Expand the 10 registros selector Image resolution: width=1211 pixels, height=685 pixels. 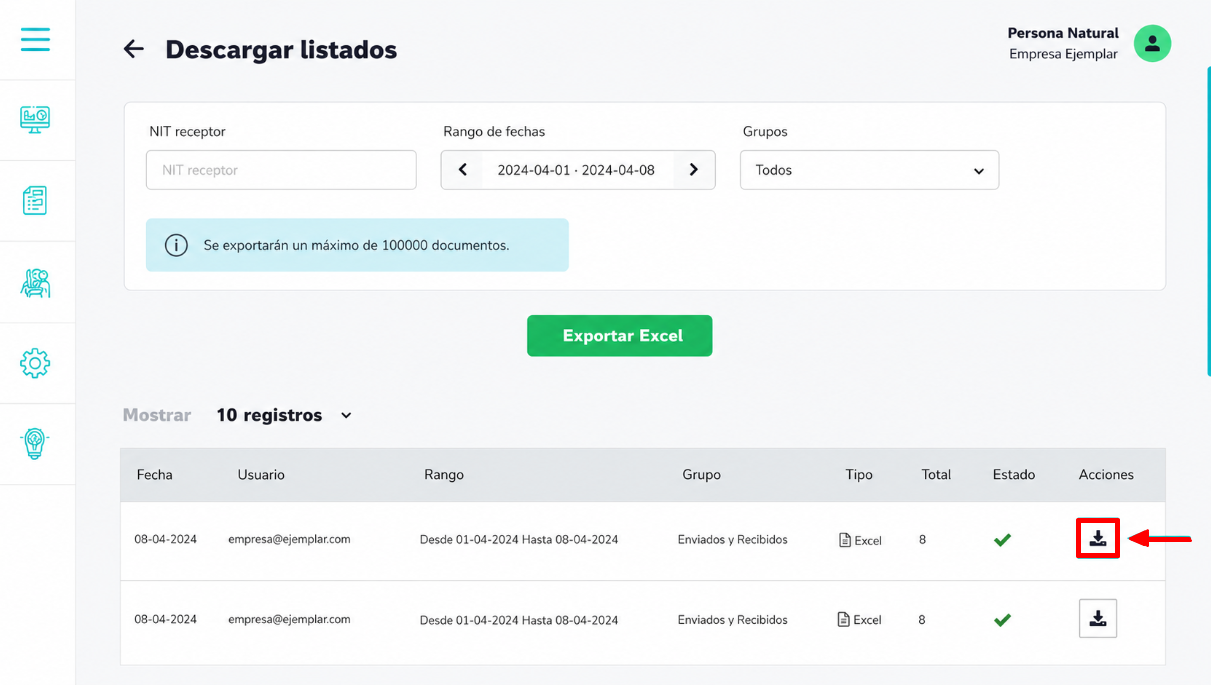(284, 415)
